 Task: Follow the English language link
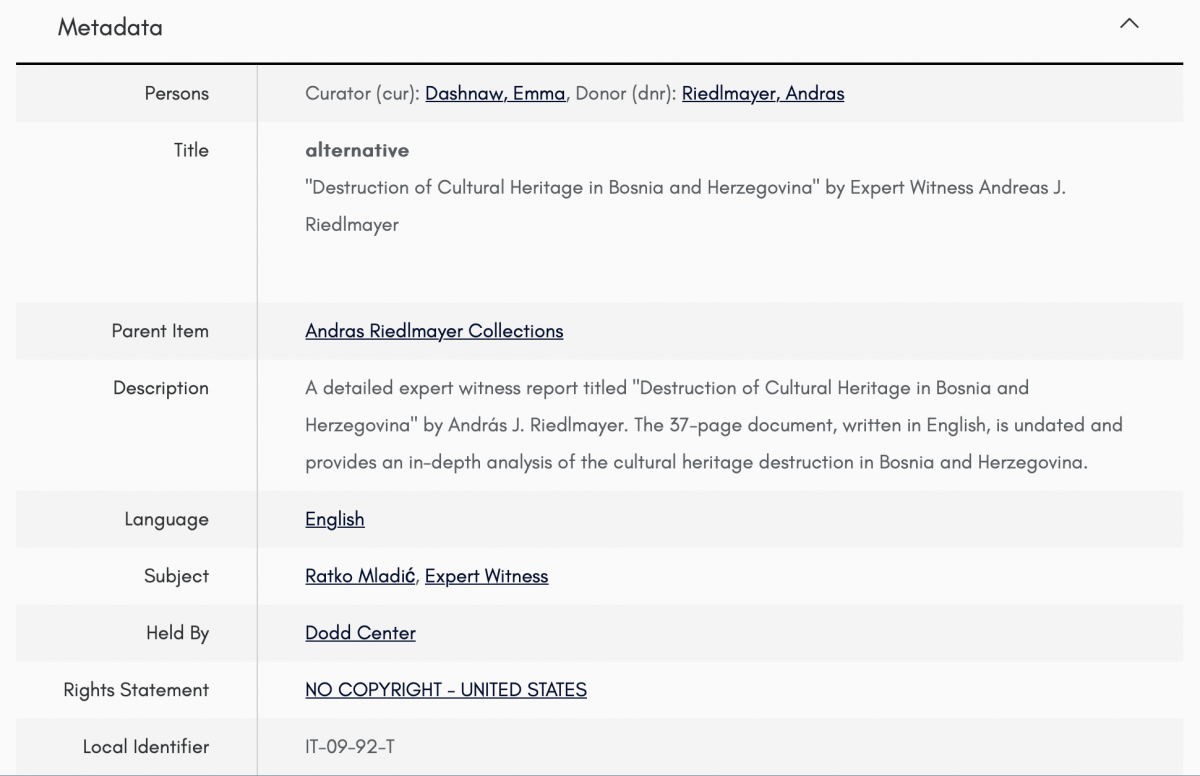335,519
